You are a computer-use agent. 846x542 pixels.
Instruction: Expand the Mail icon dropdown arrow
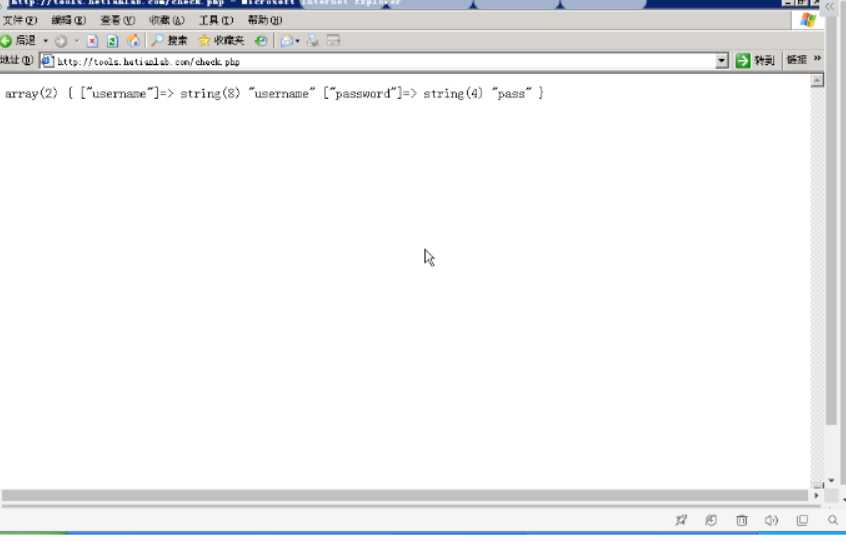coord(297,42)
